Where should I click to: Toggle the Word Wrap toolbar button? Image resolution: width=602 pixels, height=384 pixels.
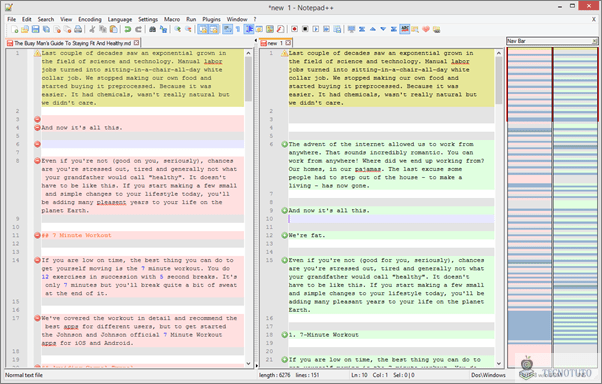click(227, 29)
